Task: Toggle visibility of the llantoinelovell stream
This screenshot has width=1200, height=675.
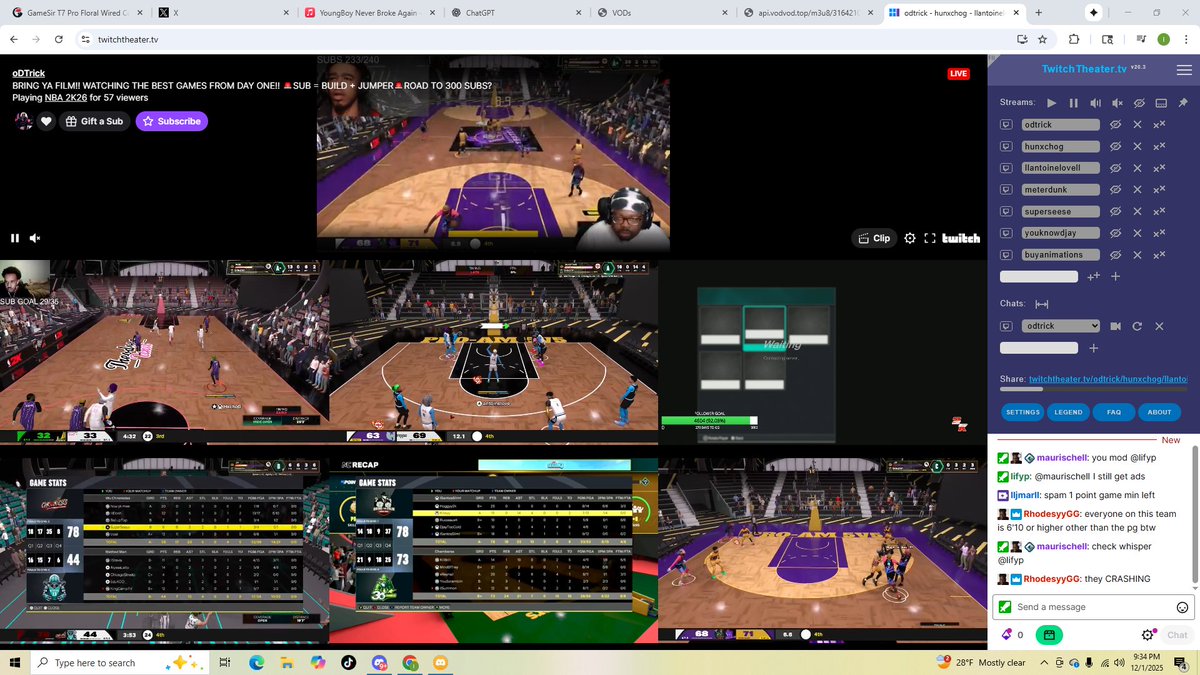Action: (1115, 168)
